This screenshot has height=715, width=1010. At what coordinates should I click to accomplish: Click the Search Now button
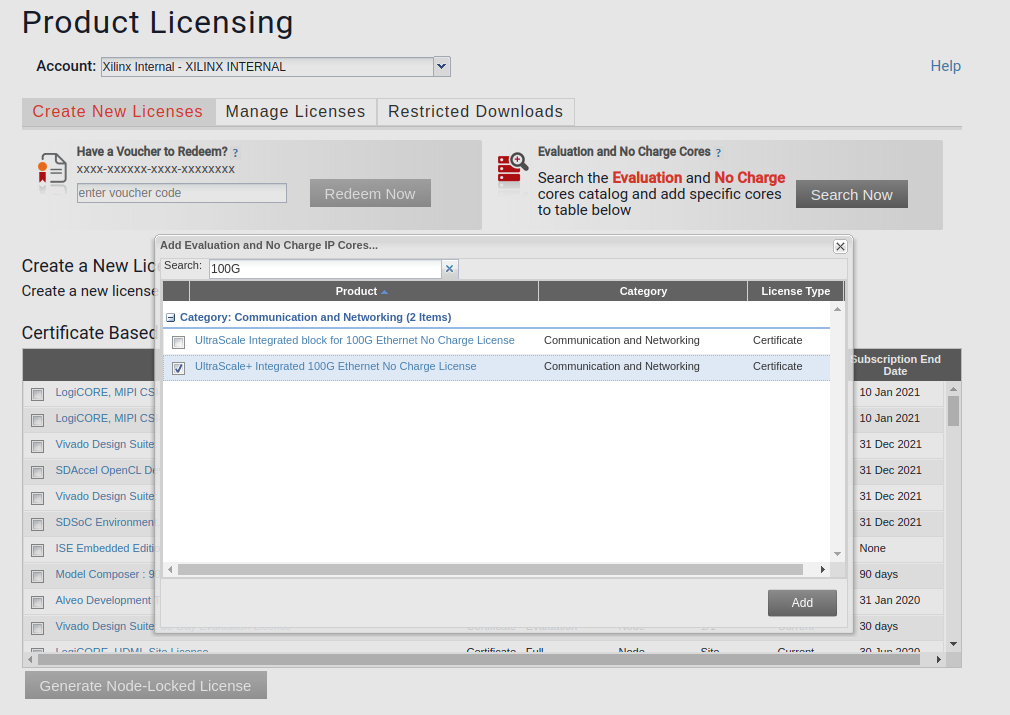coord(852,194)
